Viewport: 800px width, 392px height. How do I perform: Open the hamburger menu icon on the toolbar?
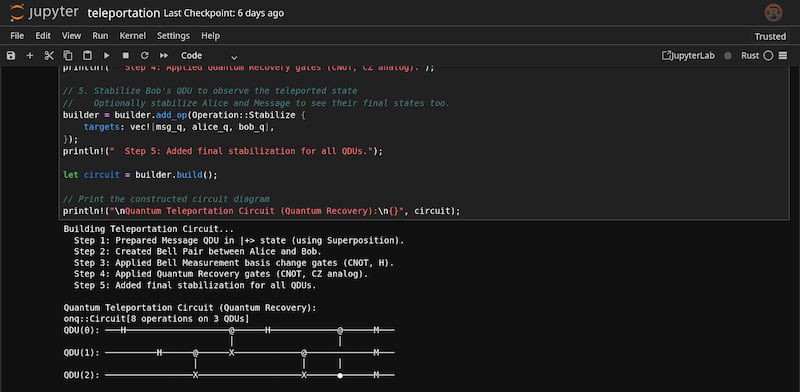coord(783,56)
